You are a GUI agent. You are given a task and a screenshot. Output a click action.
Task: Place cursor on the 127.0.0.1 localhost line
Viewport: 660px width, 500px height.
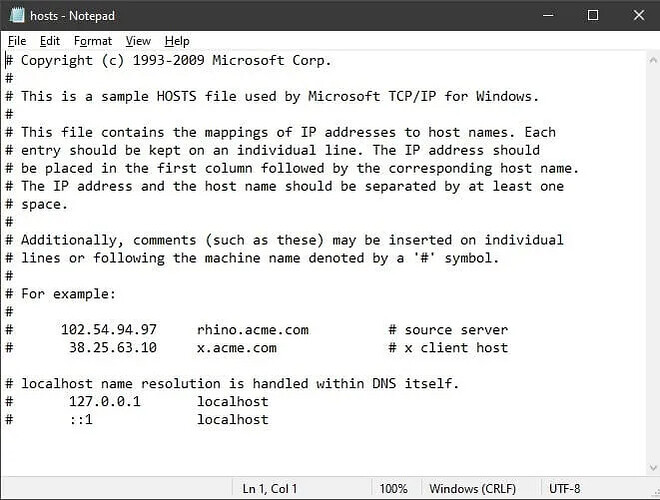pos(168,402)
